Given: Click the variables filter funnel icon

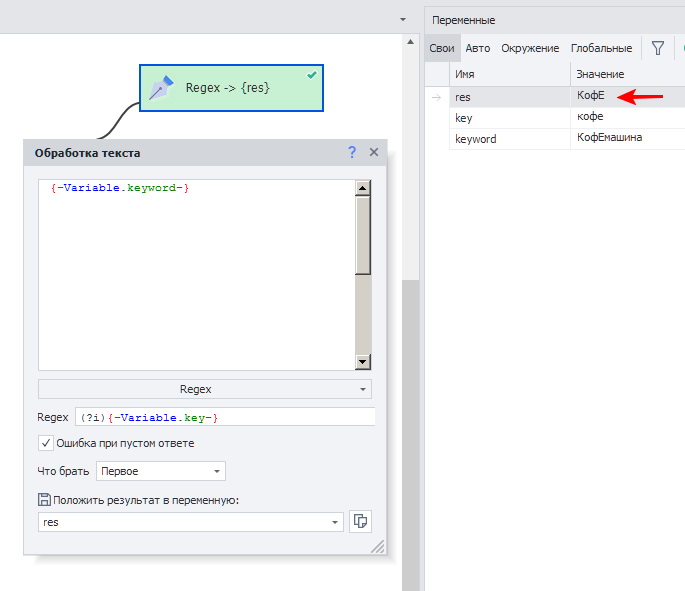Looking at the screenshot, I should pyautogui.click(x=658, y=47).
